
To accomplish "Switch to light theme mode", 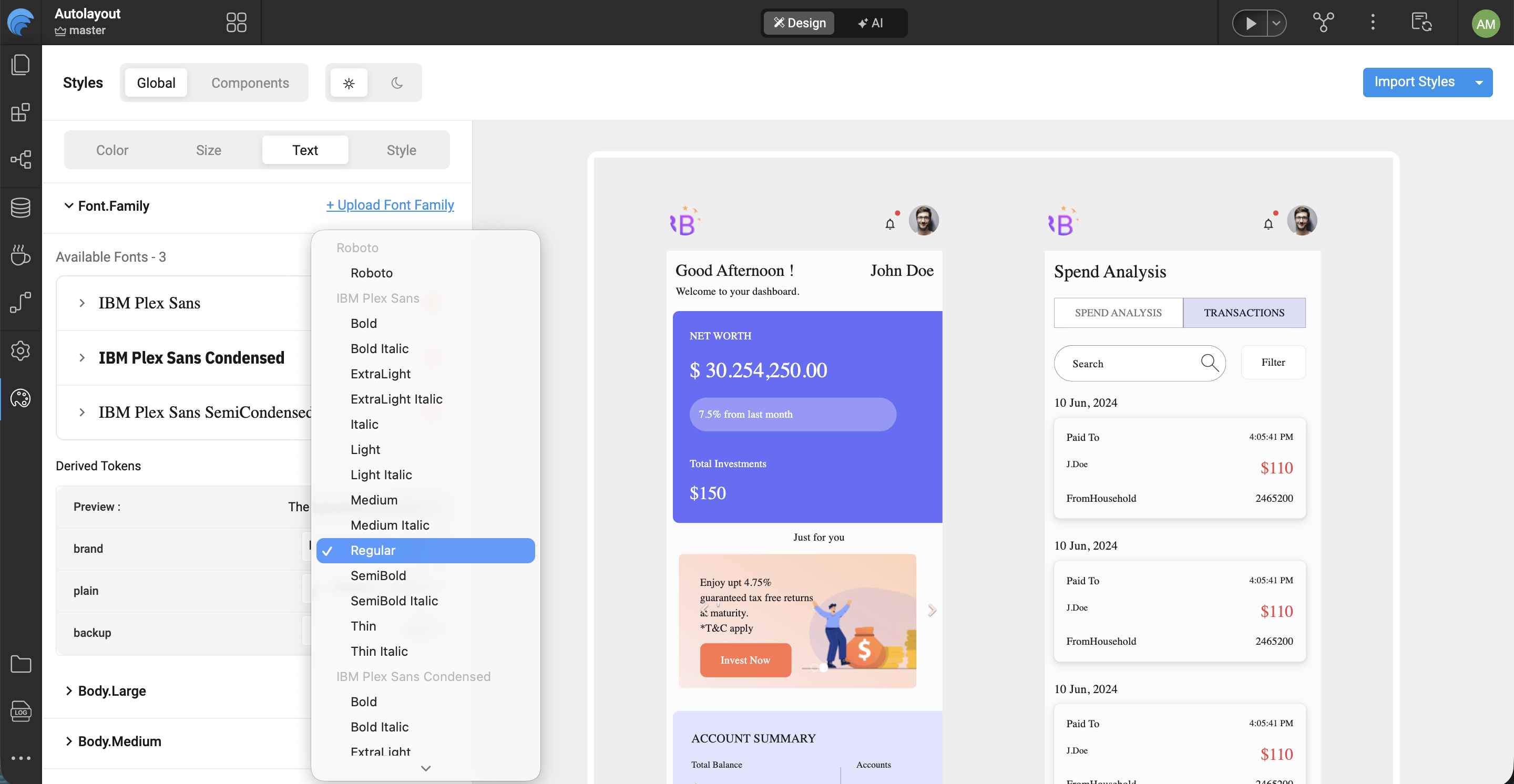I will (349, 83).
